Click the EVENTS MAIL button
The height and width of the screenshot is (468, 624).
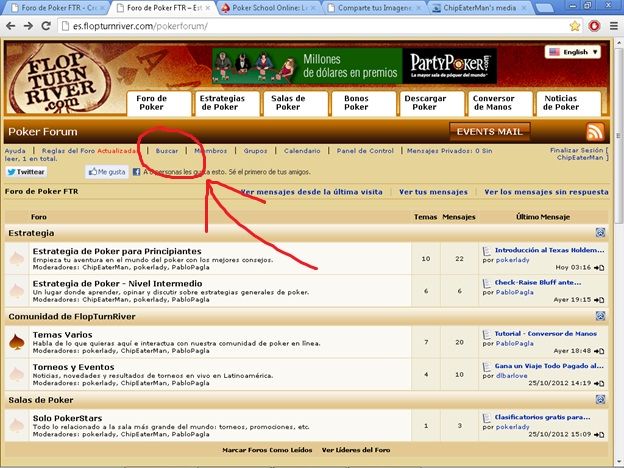pyautogui.click(x=490, y=131)
